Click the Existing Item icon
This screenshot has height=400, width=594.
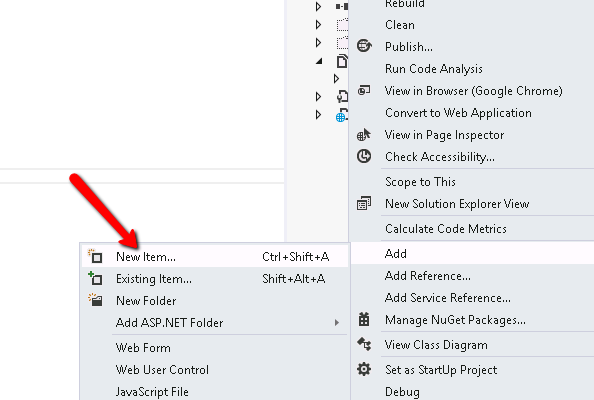[95, 278]
